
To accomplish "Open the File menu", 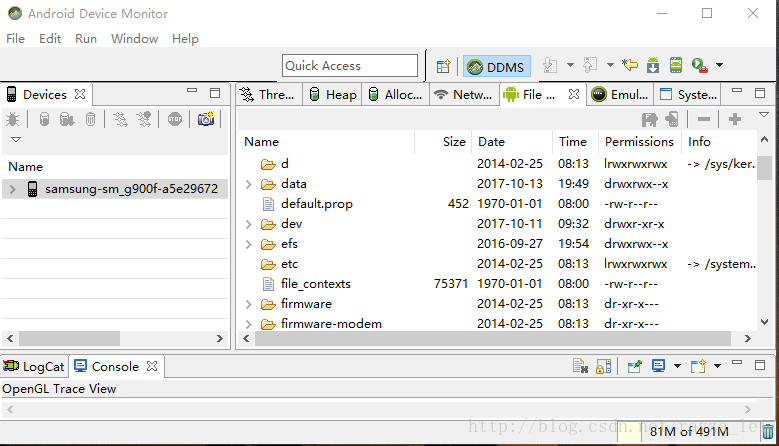I will click(15, 39).
